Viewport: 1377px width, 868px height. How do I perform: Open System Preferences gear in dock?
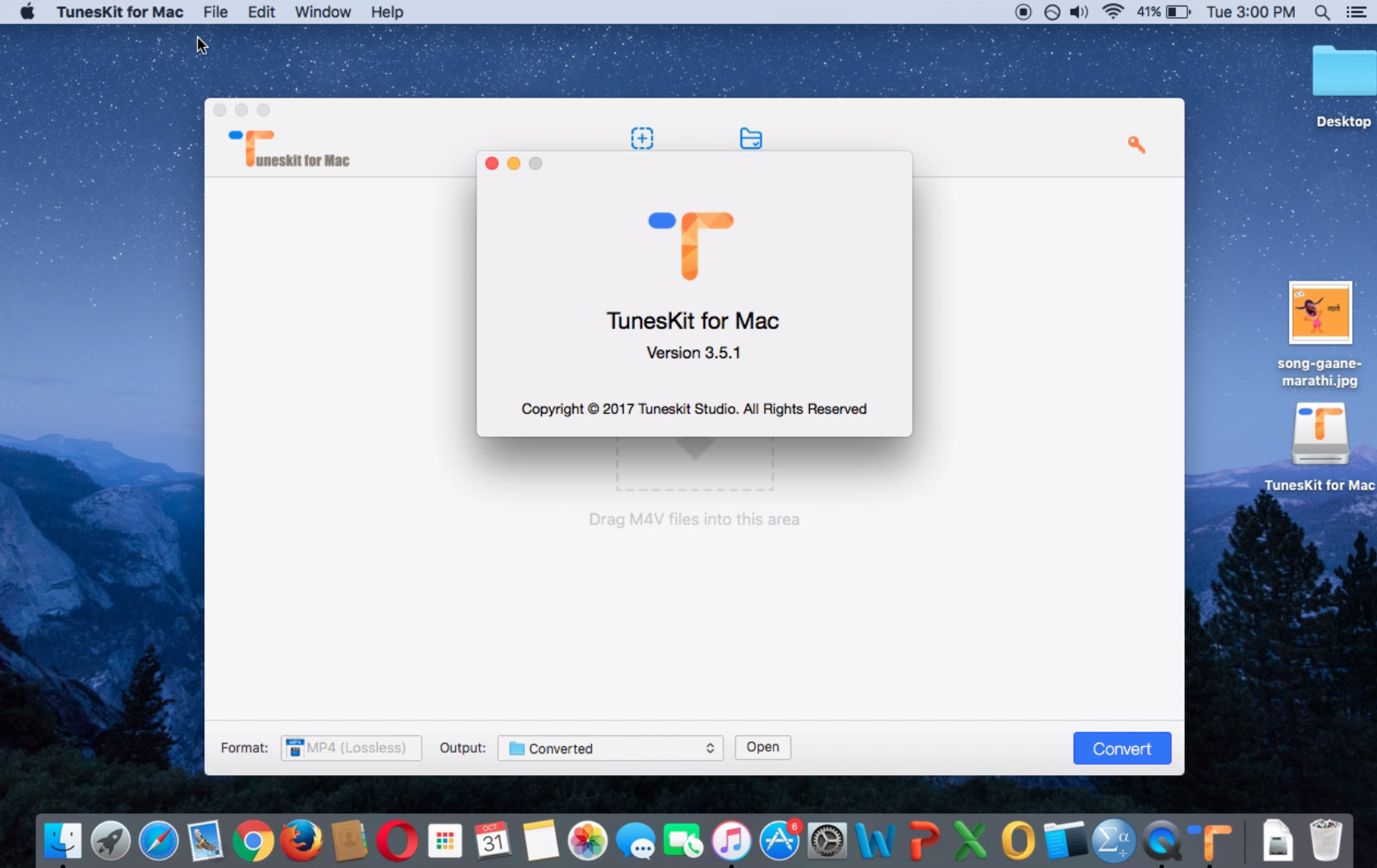tap(827, 841)
